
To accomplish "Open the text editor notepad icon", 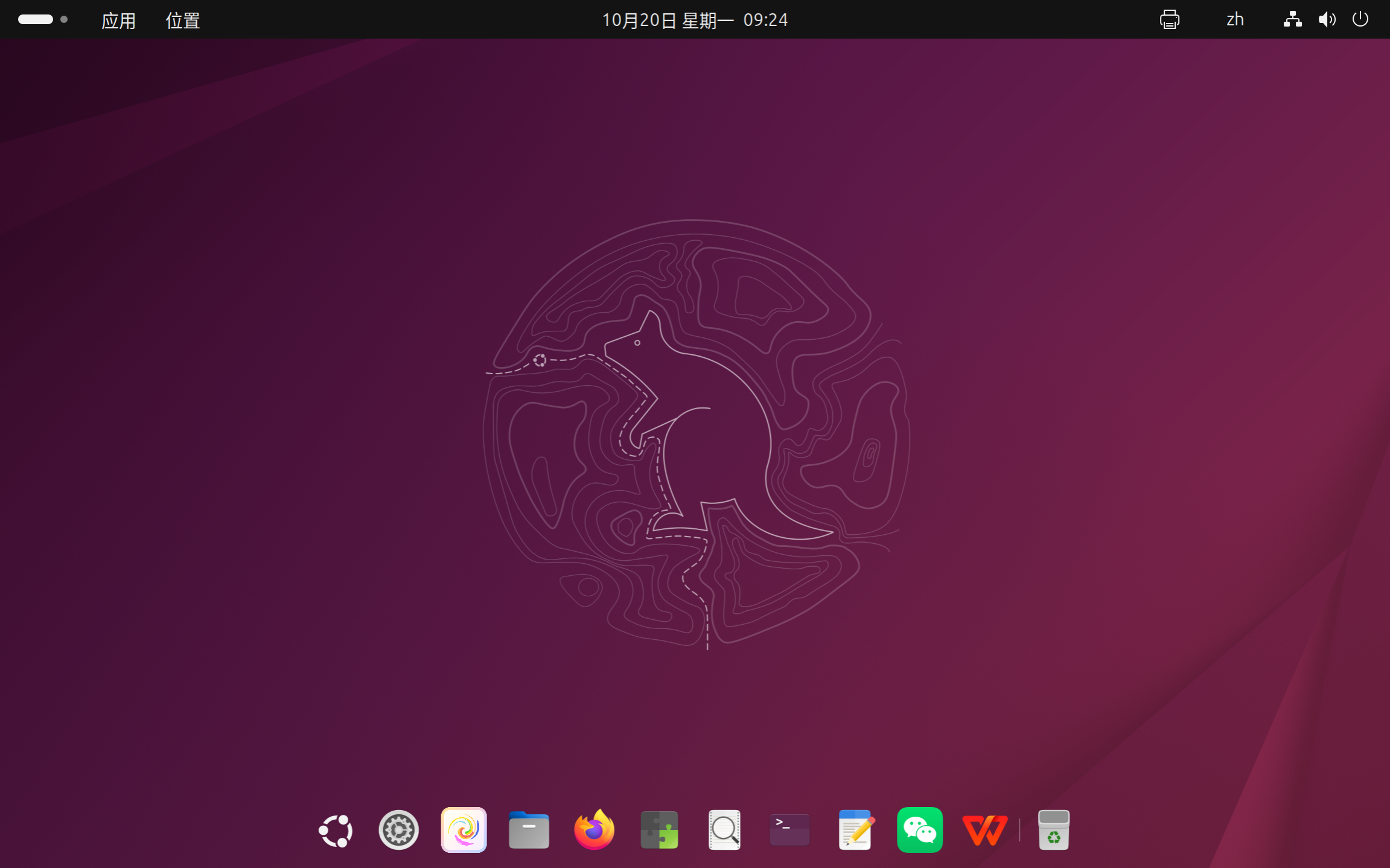I will tap(855, 830).
